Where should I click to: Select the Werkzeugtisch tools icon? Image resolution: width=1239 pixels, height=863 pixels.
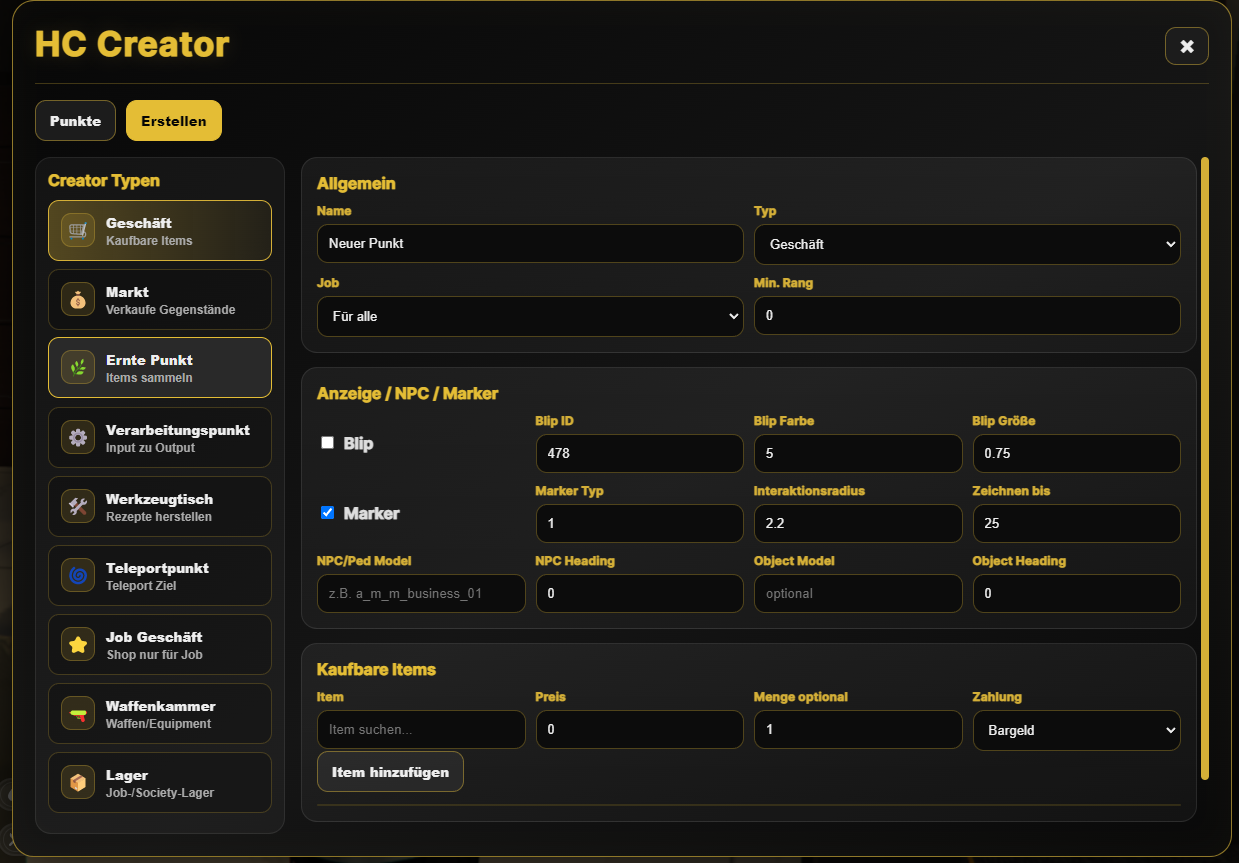[78, 507]
